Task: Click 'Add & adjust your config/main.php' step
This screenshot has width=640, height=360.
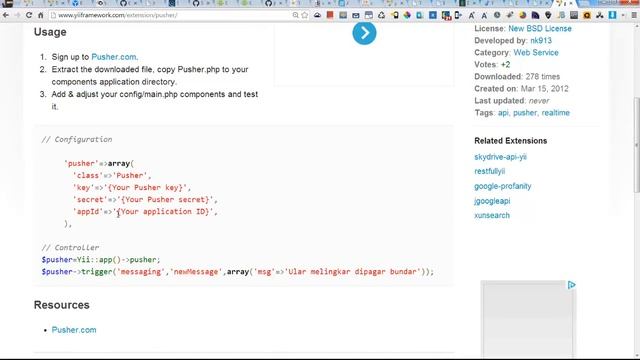Action: [155, 100]
